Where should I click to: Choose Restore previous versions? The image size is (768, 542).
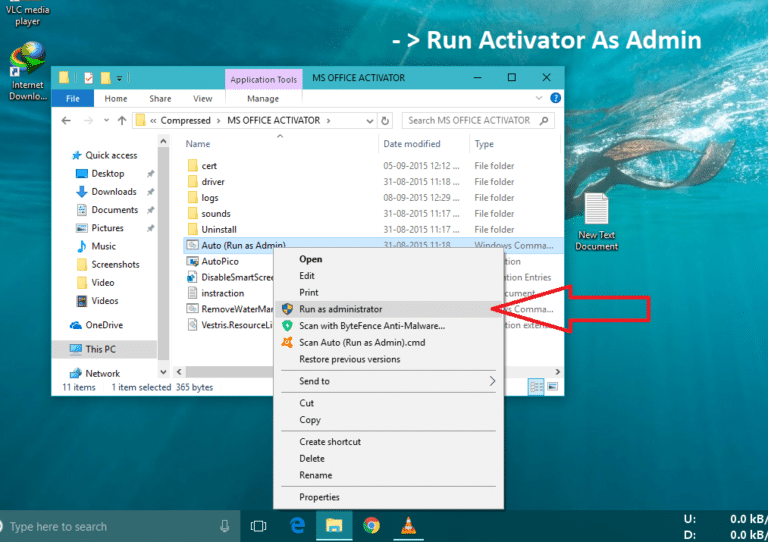coord(388,359)
